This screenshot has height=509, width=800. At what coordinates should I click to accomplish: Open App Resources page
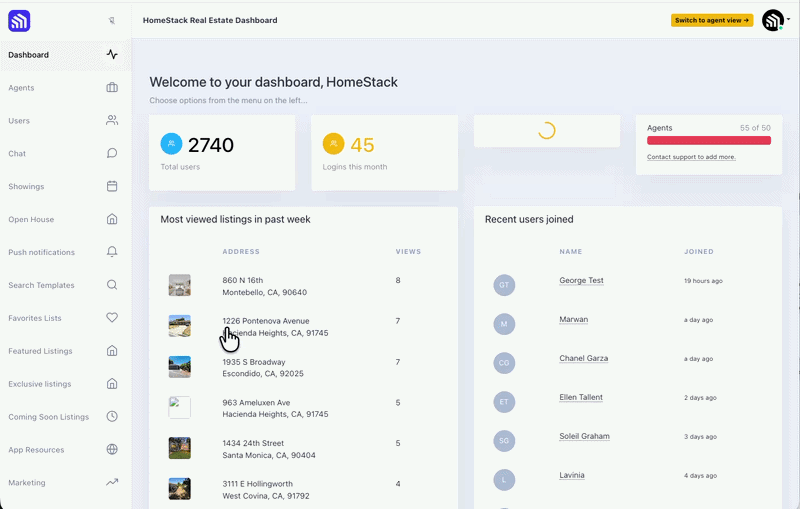pos(65,449)
